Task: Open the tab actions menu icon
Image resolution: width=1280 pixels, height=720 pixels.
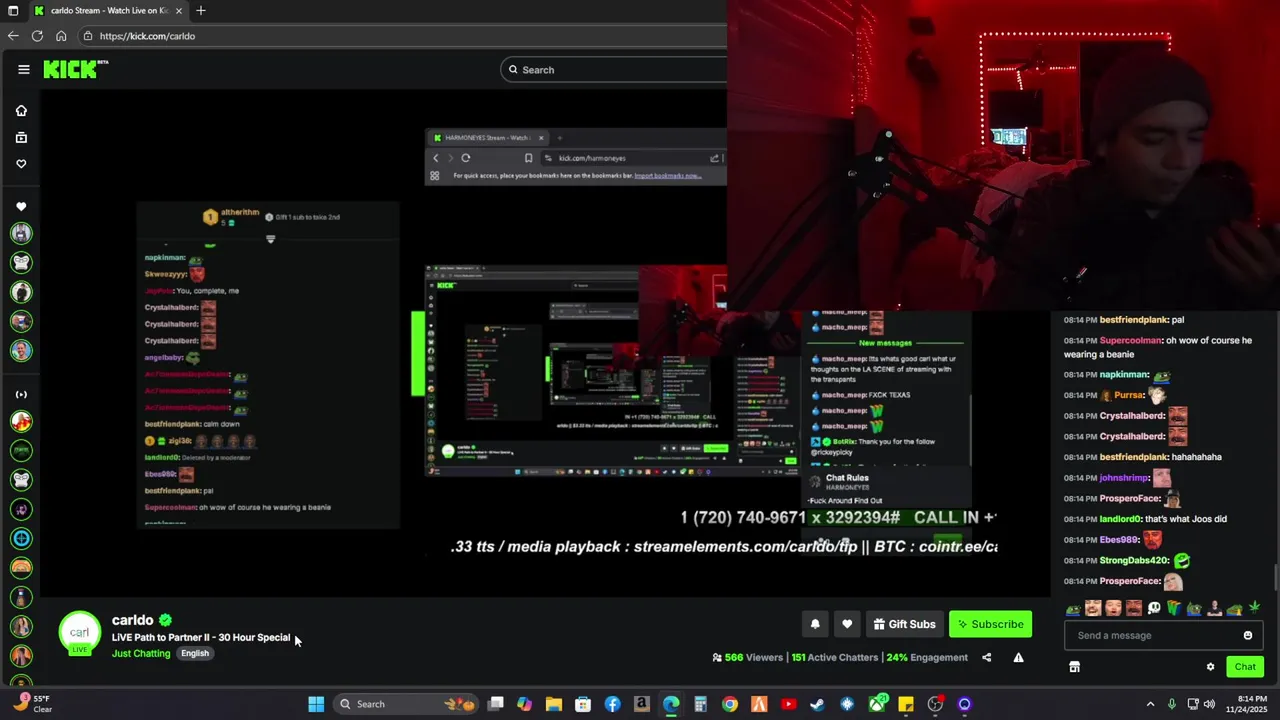Action: [x=12, y=11]
